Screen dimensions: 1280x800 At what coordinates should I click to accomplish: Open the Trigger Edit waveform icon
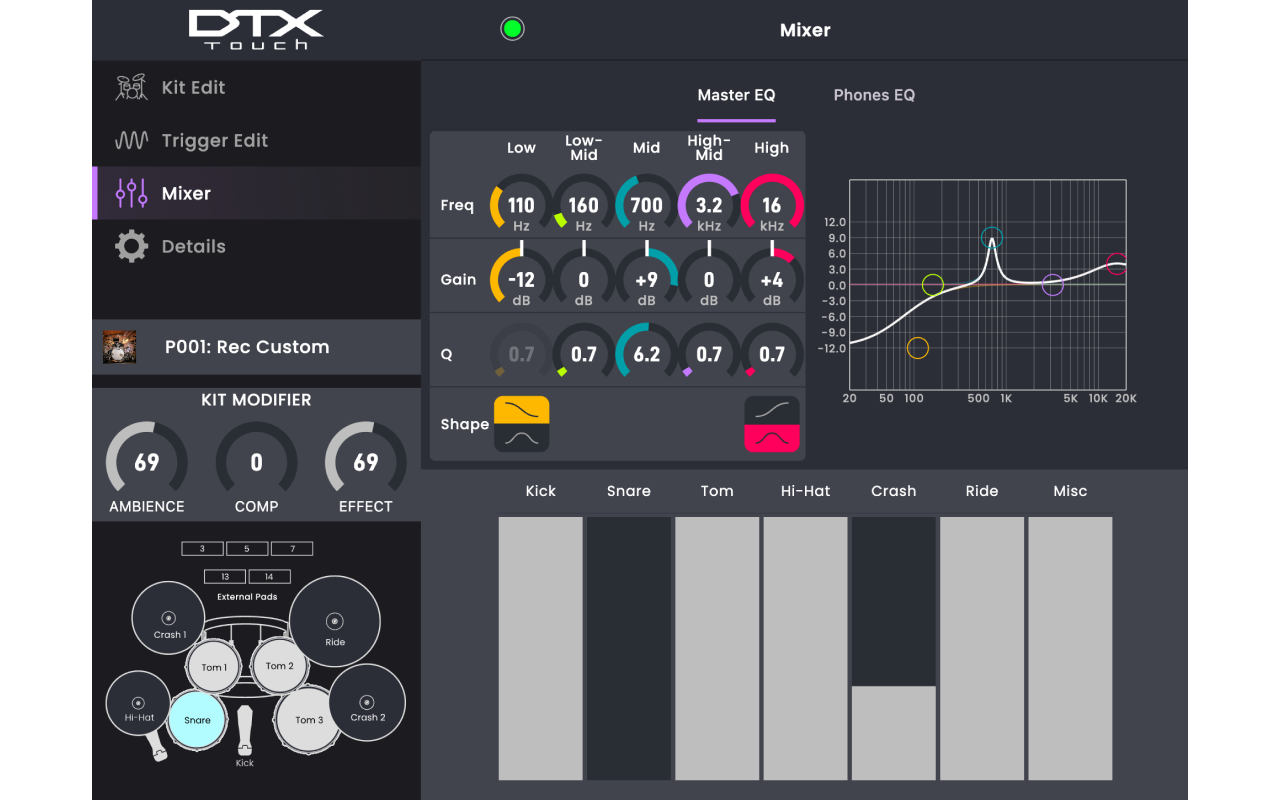click(x=131, y=141)
